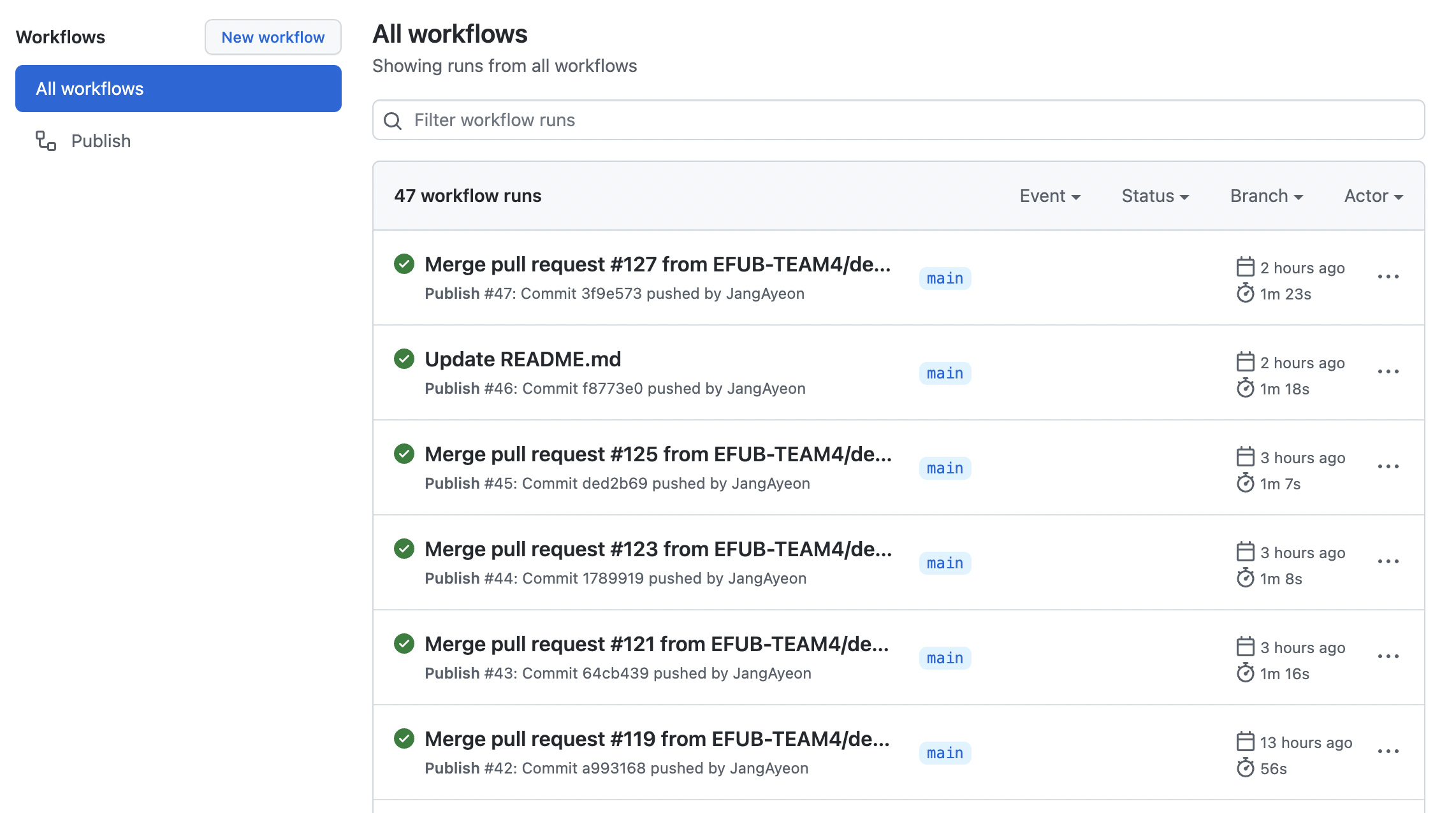Click the 47 workflow runs count
1456x813 pixels.
[467, 196]
